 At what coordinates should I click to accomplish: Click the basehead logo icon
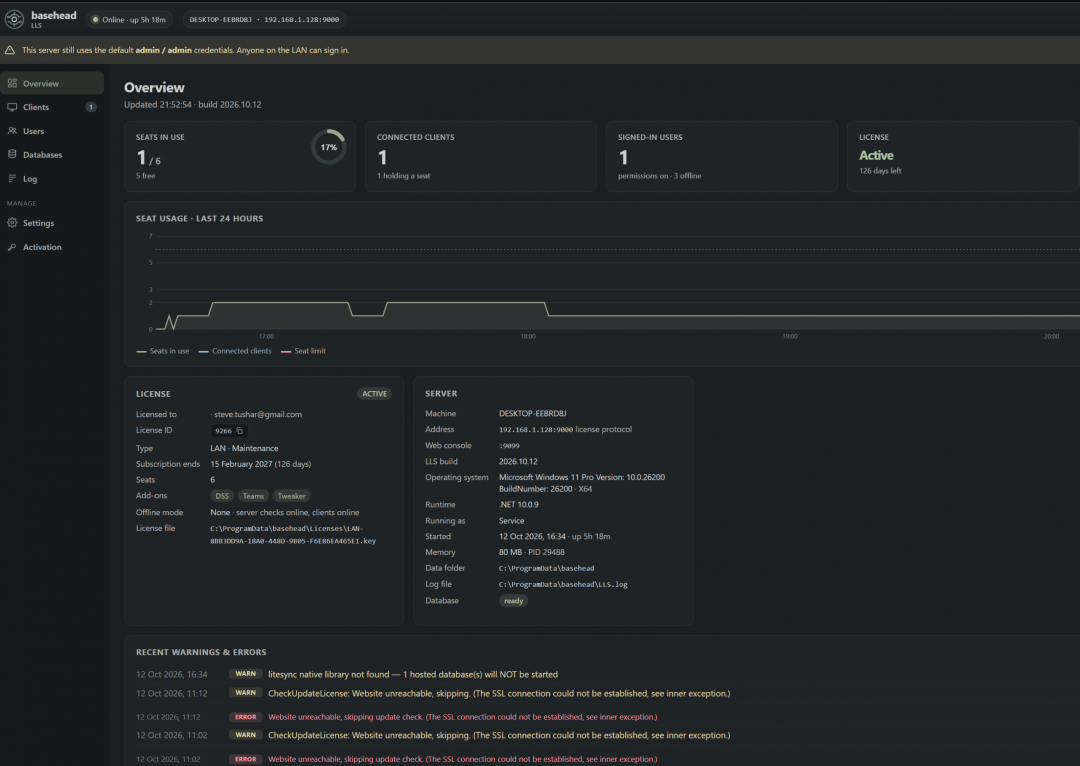(x=14, y=19)
